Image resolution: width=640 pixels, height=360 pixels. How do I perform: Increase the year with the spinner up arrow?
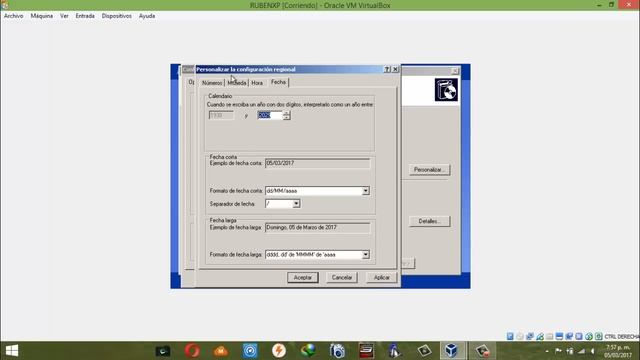coord(287,113)
